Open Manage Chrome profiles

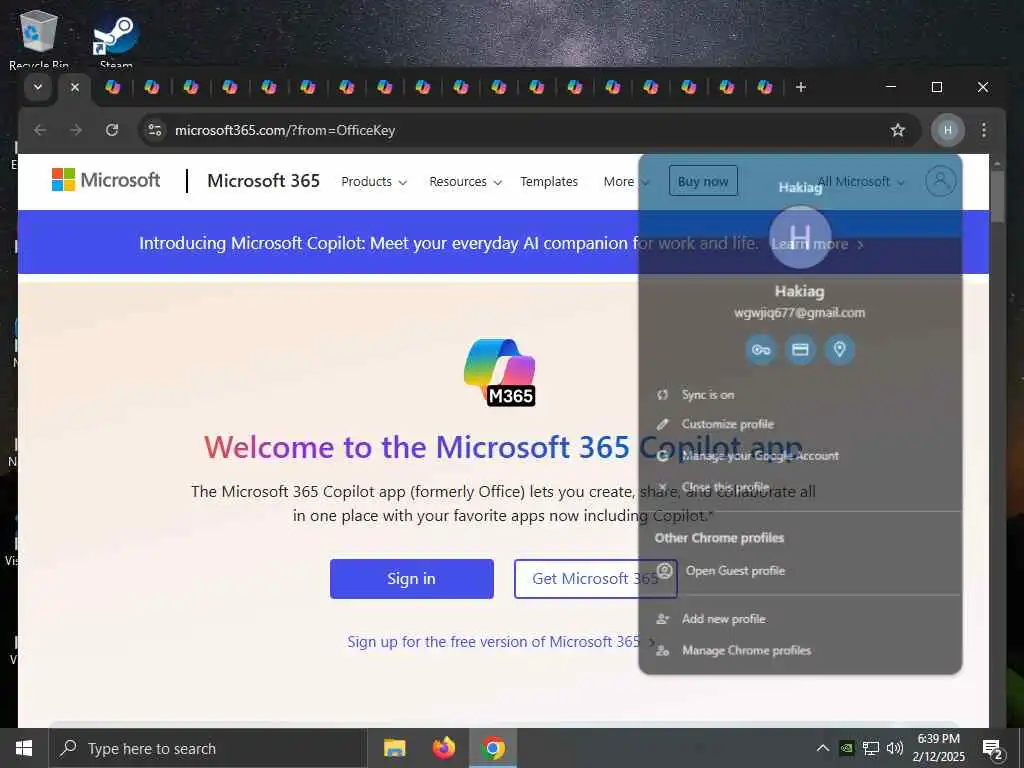pos(800,650)
